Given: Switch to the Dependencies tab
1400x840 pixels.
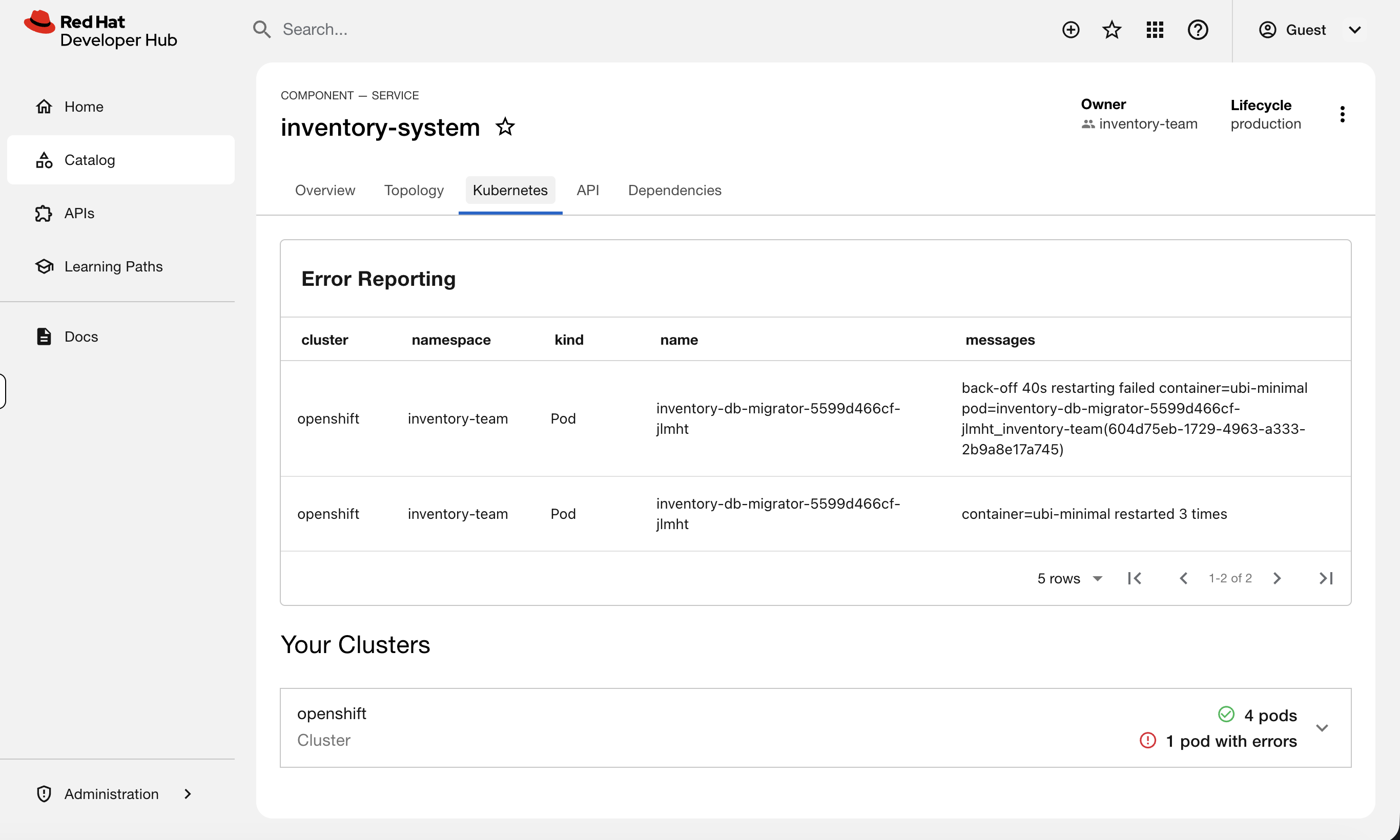Looking at the screenshot, I should 674,190.
